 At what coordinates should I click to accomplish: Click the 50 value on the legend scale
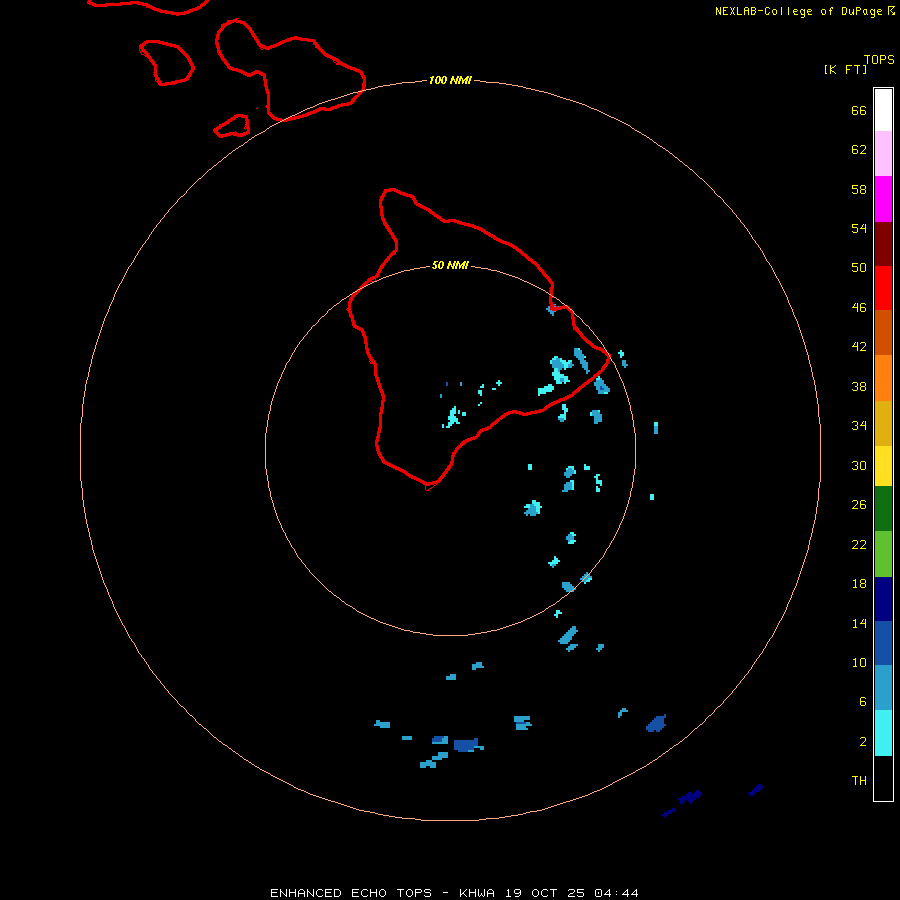[x=859, y=267]
